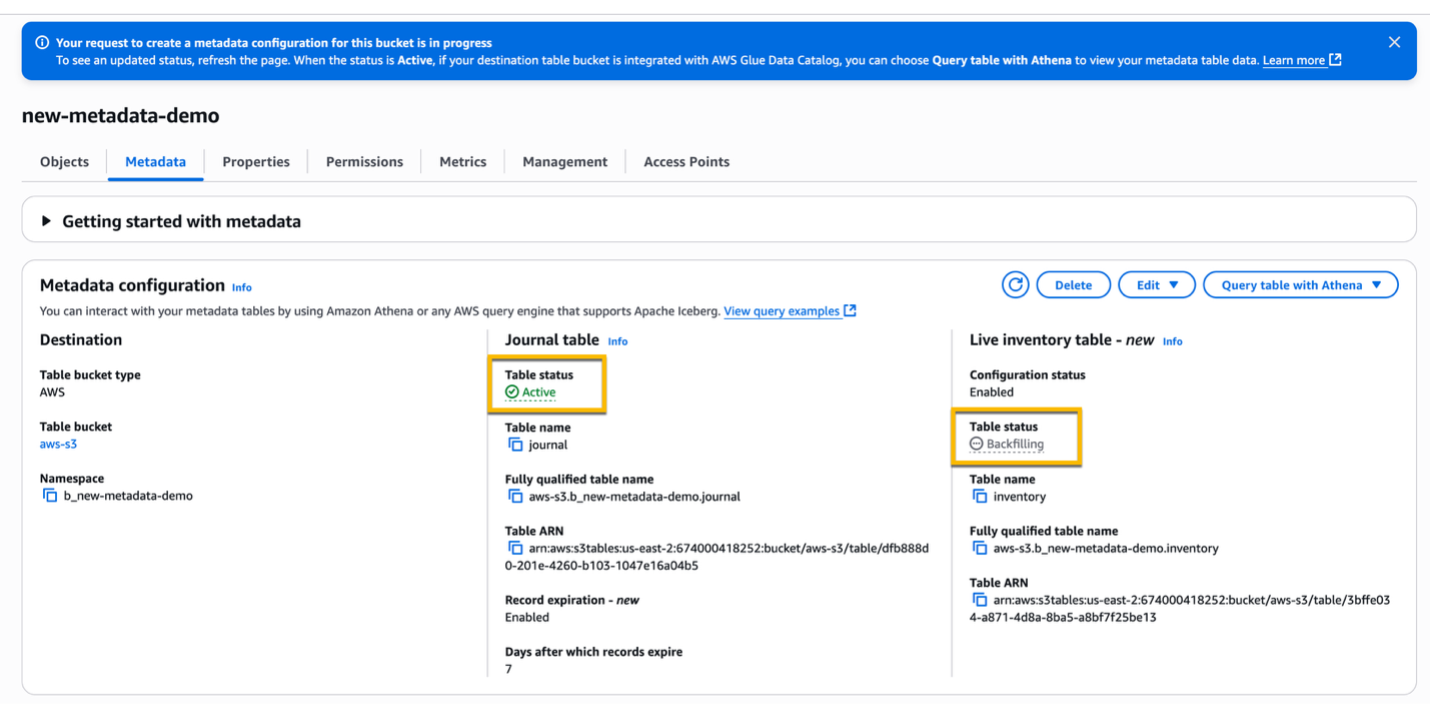The width and height of the screenshot is (1430, 708).
Task: Copy the journal Table ARN
Action: click(x=516, y=548)
